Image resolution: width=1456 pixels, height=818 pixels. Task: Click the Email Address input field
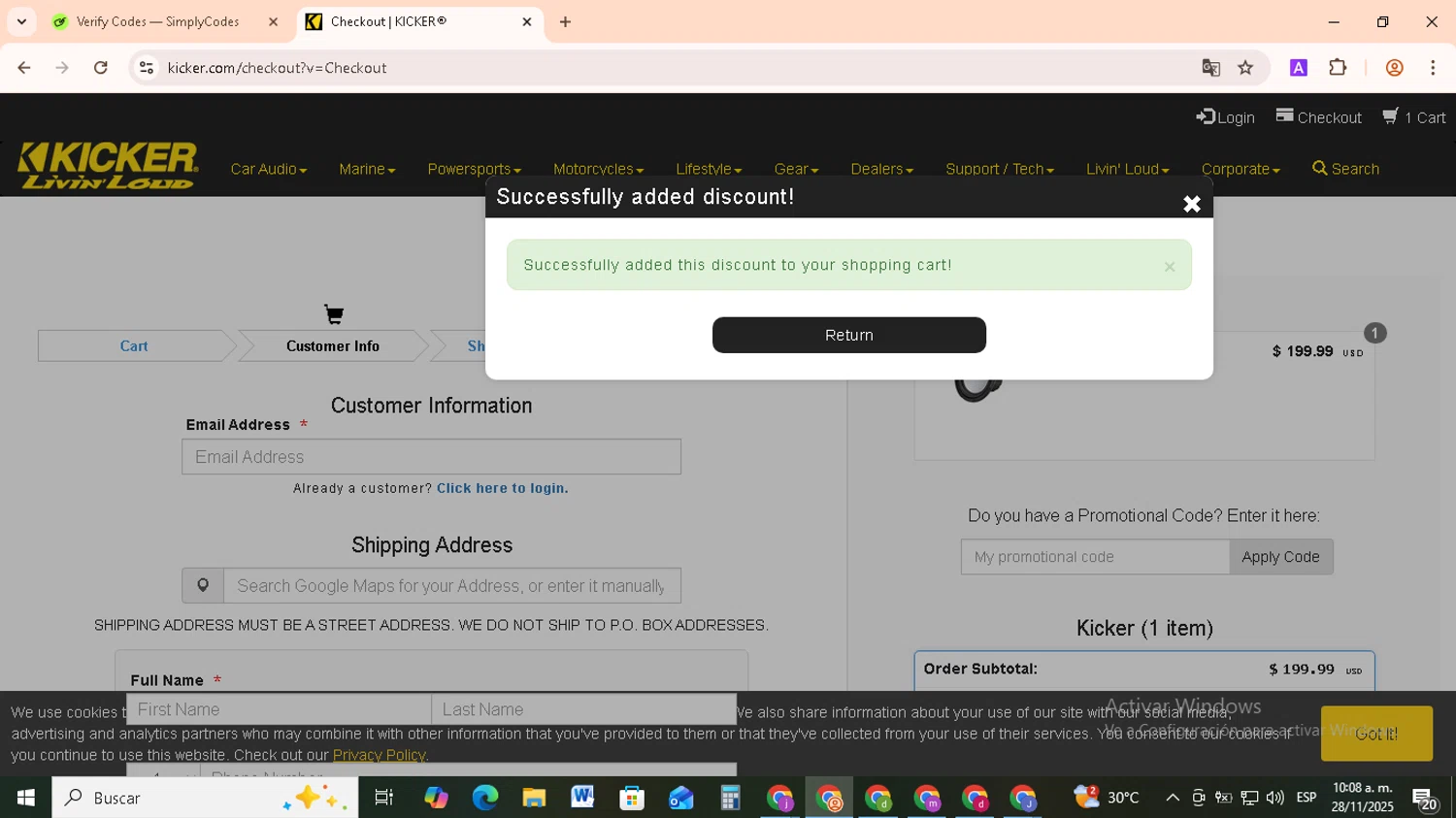(x=431, y=457)
